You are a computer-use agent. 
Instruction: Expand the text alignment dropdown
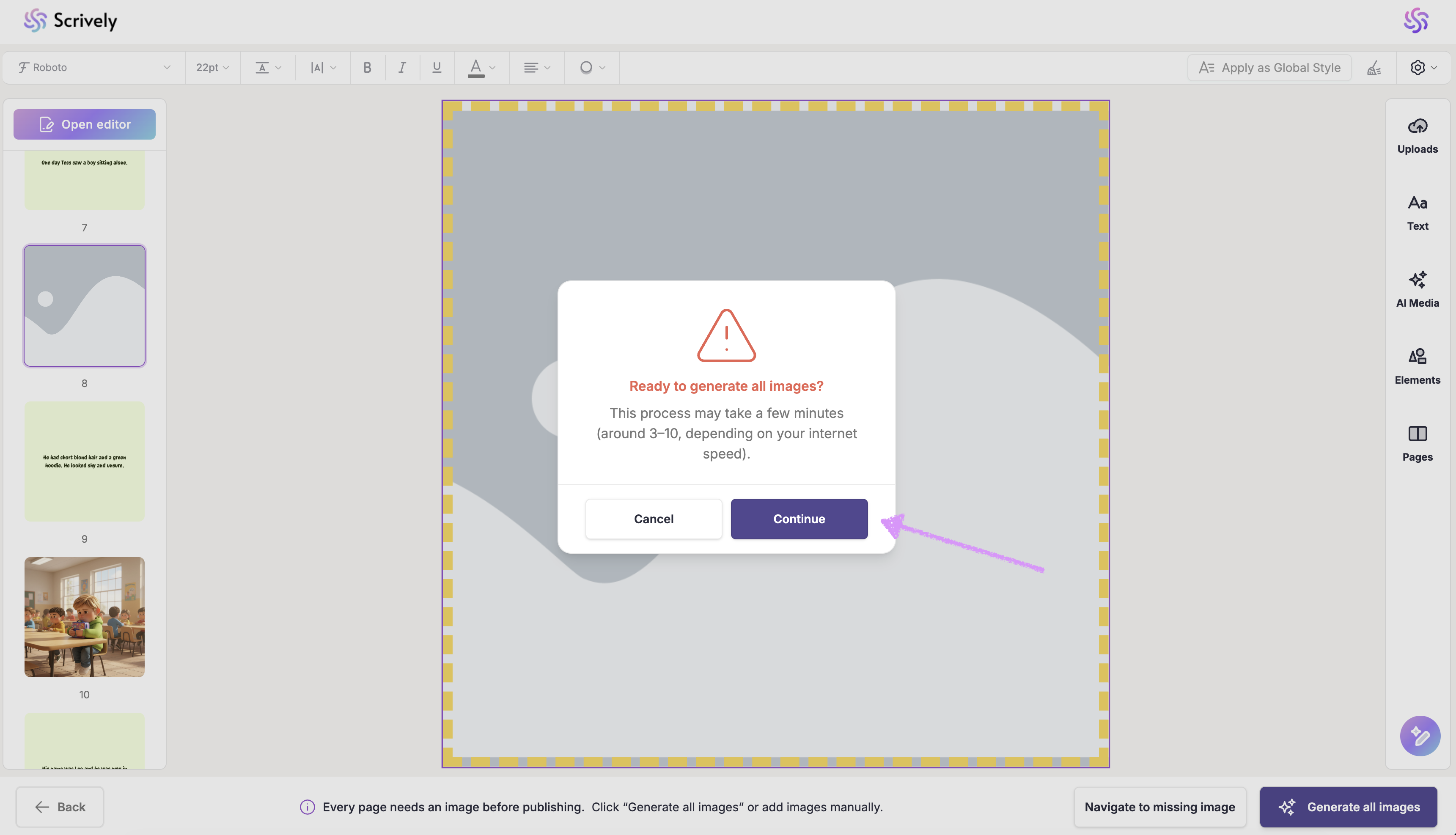tap(536, 68)
